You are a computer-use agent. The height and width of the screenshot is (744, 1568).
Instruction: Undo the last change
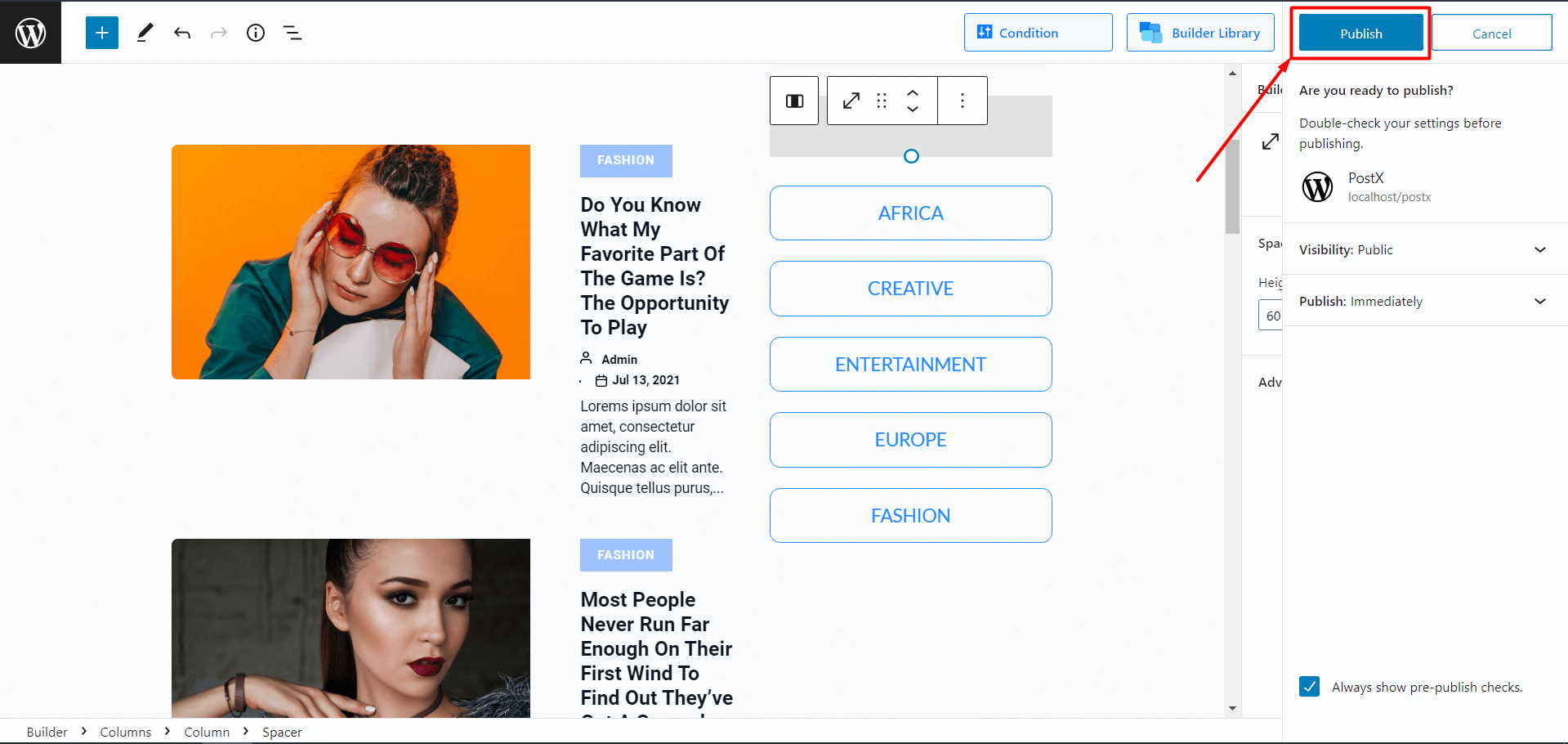(182, 33)
